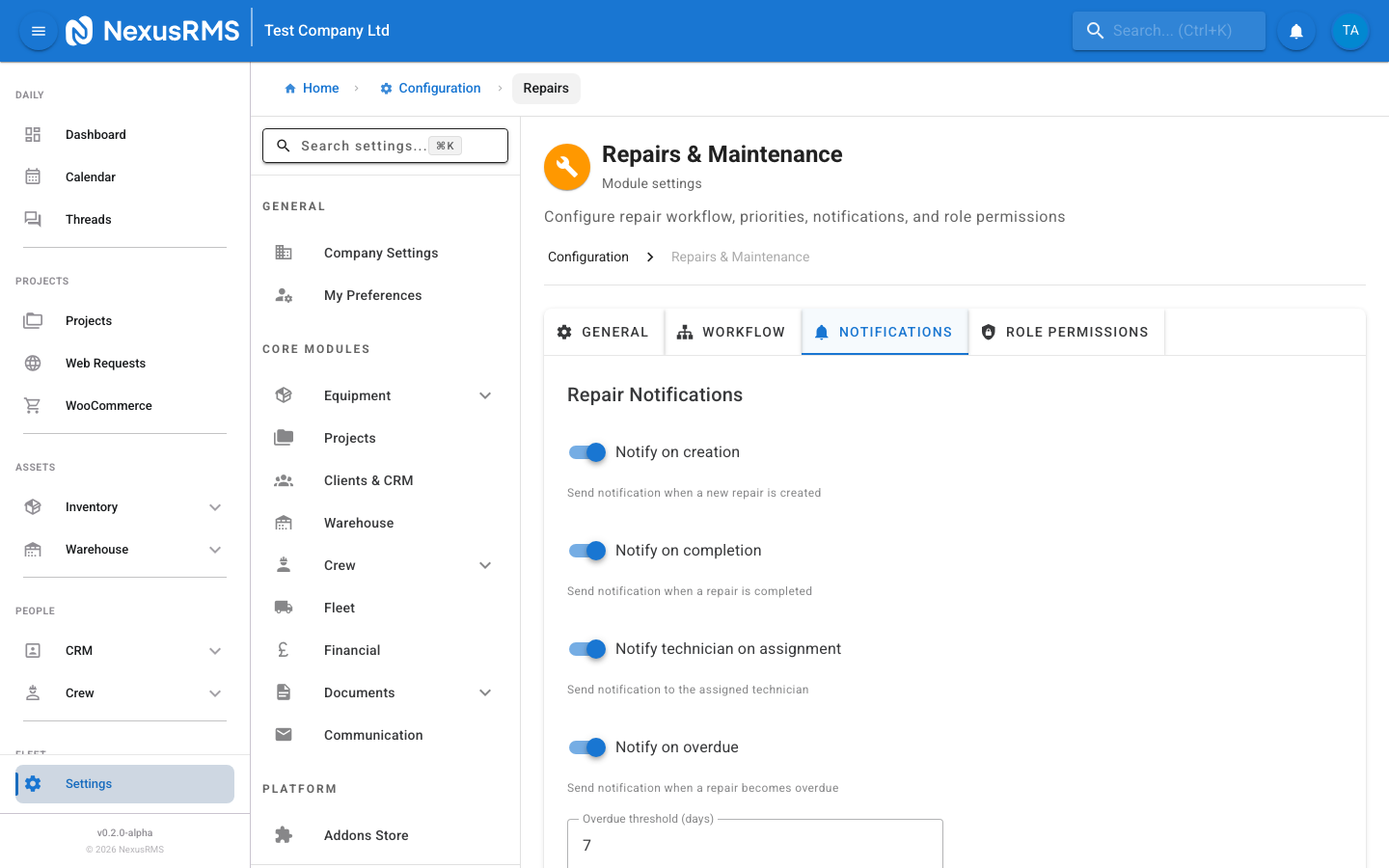Open the notification bell
Viewport: 1389px width, 868px height.
[x=1295, y=30]
